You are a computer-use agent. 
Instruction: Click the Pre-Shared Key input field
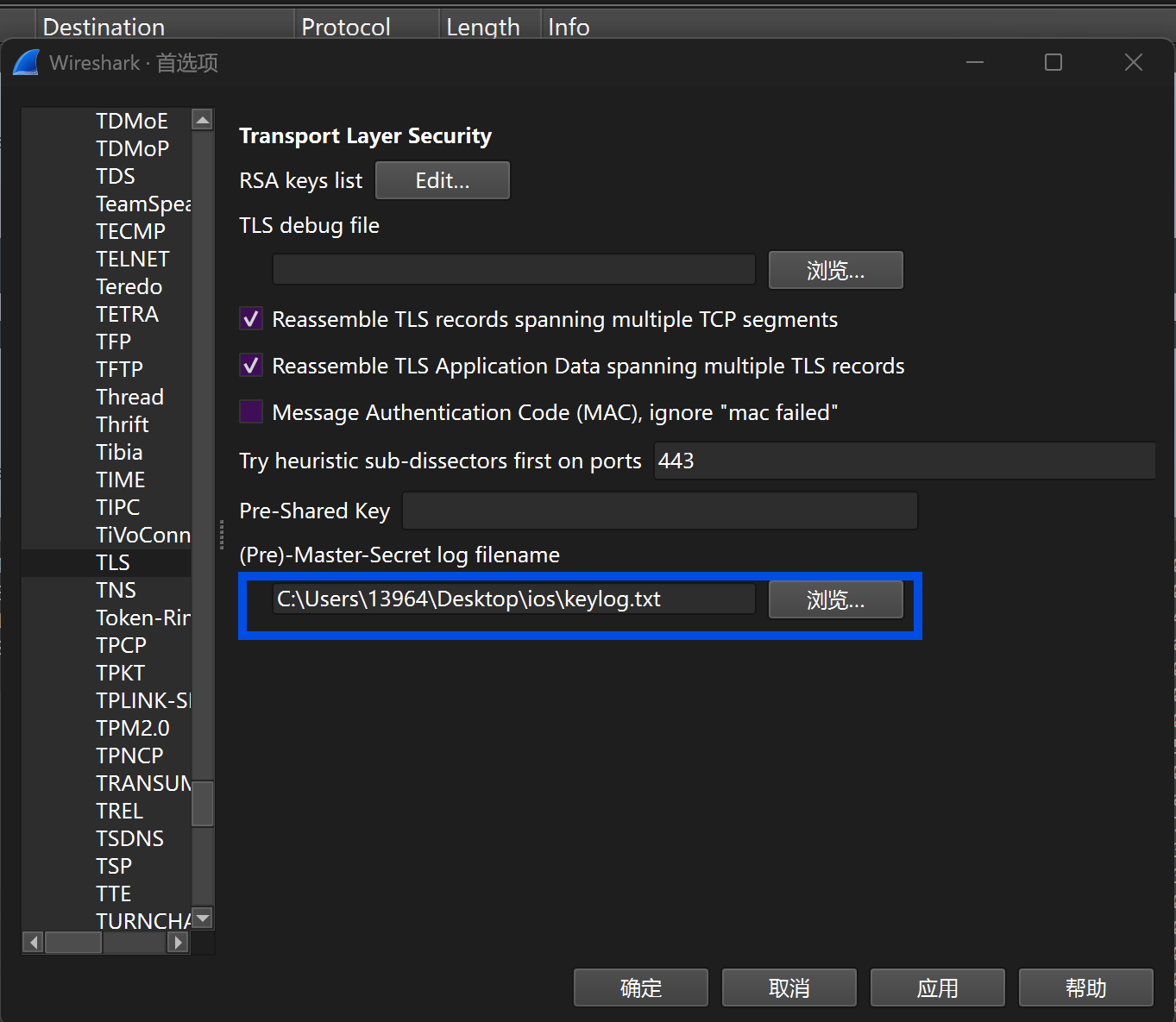tap(660, 511)
